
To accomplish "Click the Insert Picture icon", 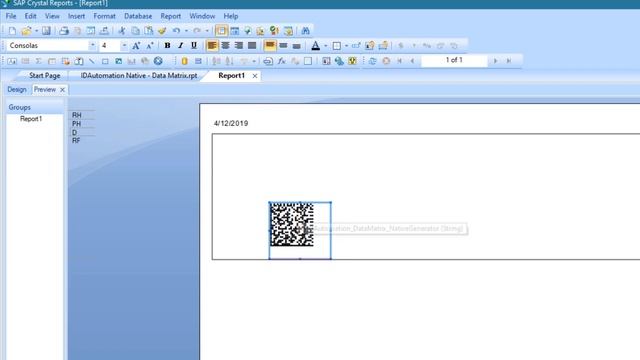I will coord(118,61).
